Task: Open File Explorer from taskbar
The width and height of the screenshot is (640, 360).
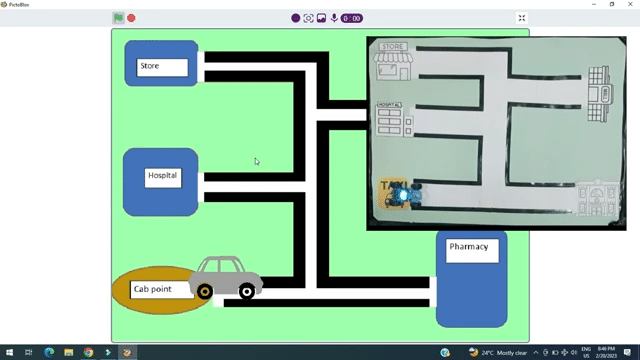Action: [x=69, y=352]
